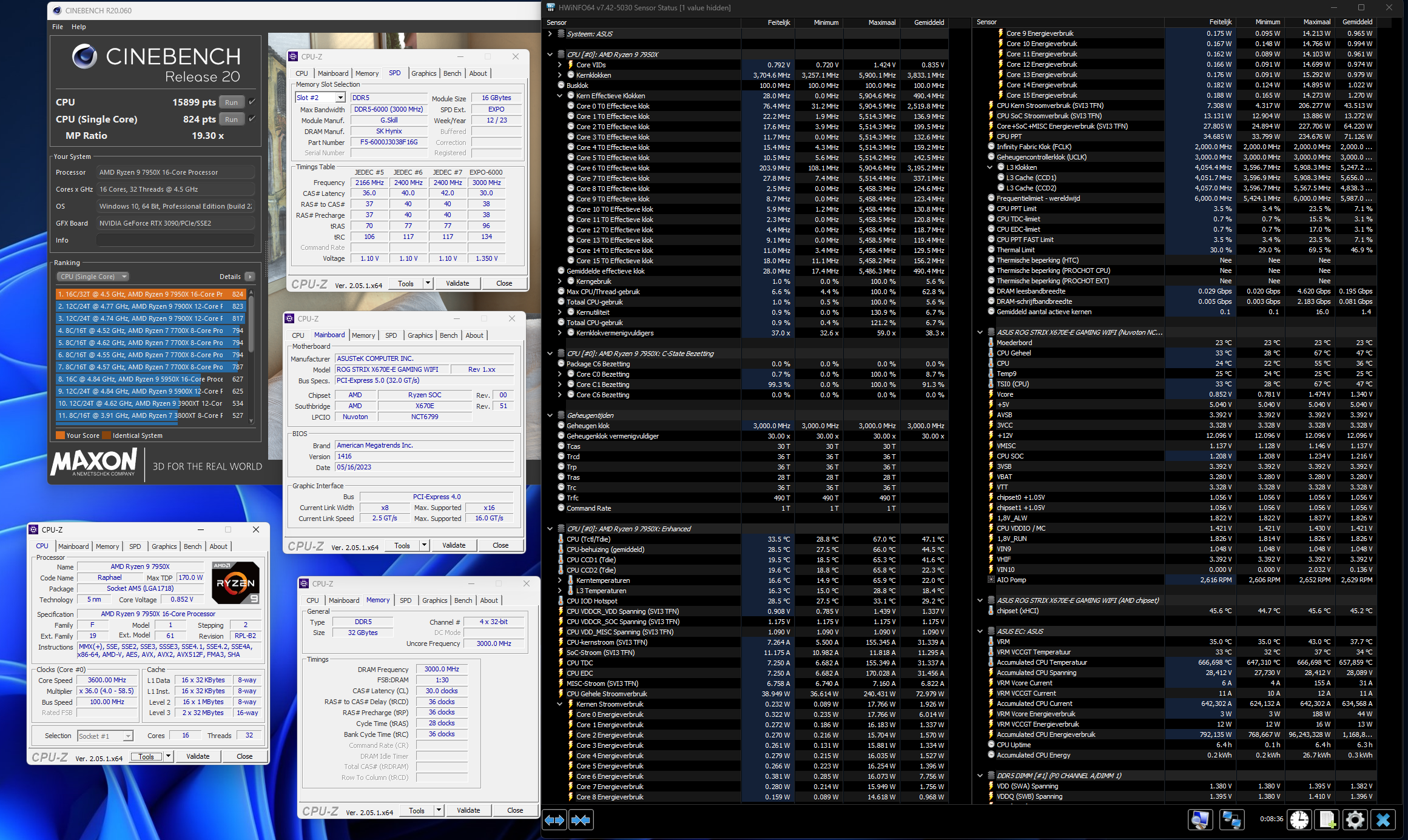The height and width of the screenshot is (840, 1408).
Task: Click the HWiNFO64 title bar app icon
Action: pos(550,7)
